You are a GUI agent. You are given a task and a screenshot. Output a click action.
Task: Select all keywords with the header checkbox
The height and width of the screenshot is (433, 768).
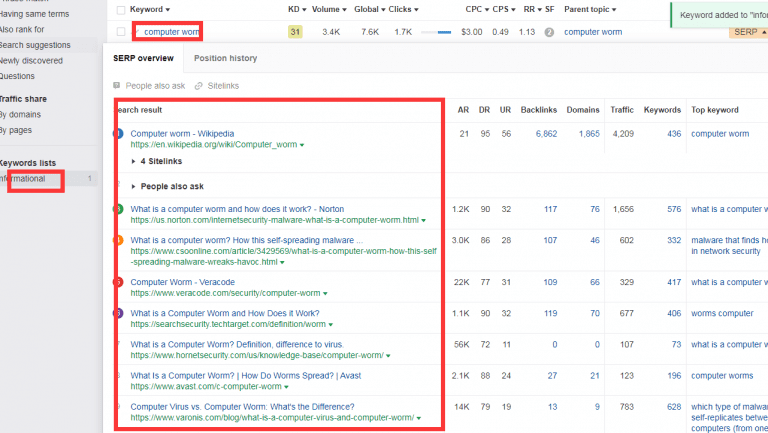[121, 10]
